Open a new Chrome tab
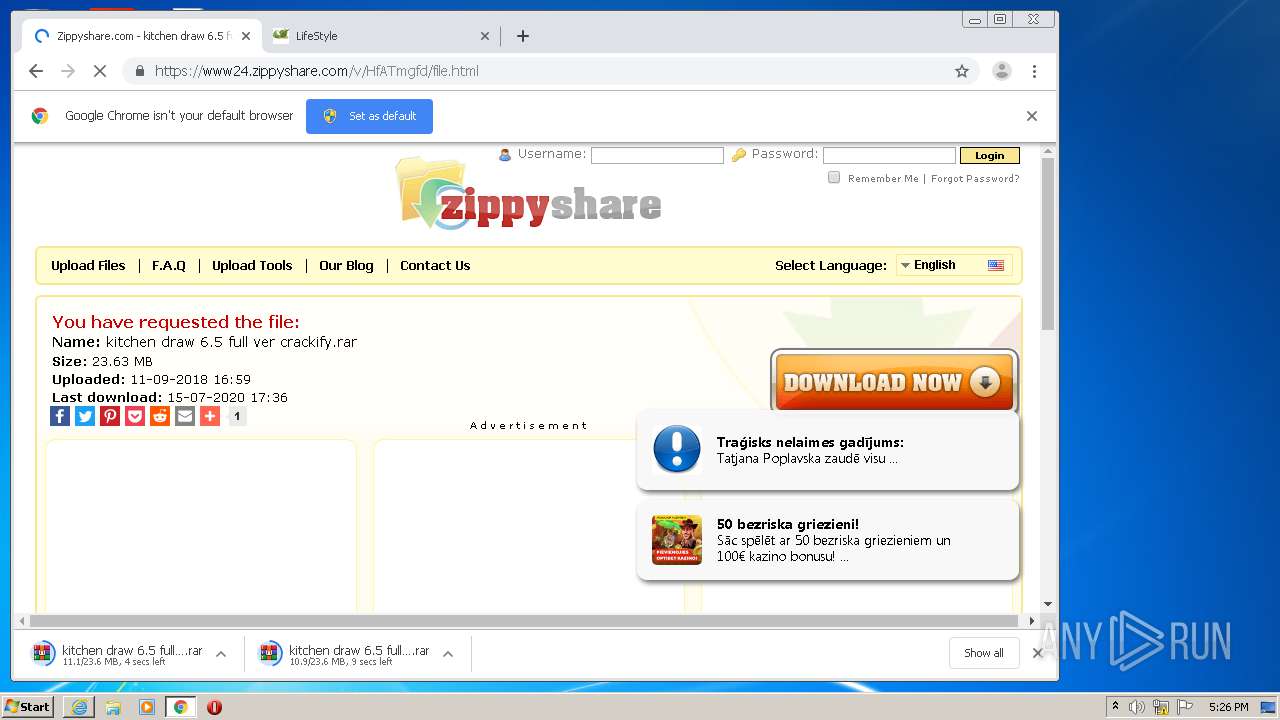 [x=522, y=36]
